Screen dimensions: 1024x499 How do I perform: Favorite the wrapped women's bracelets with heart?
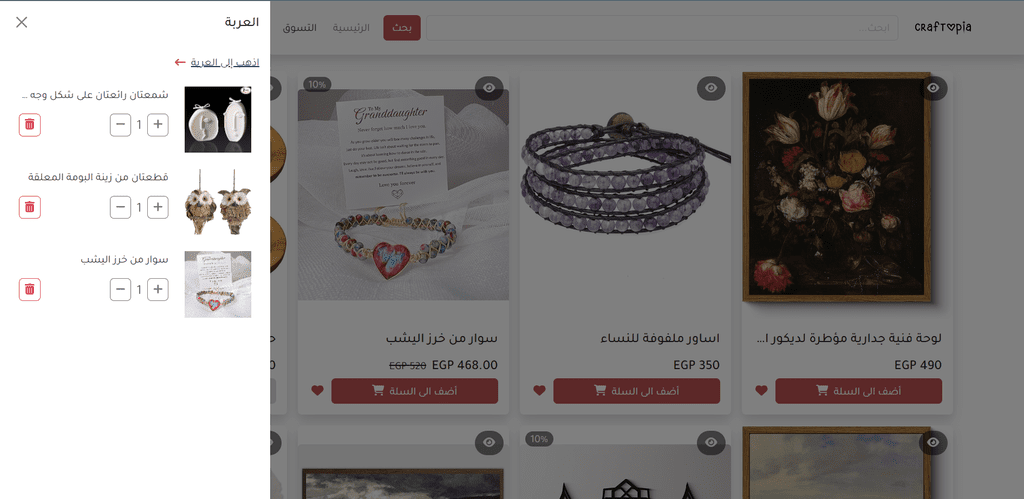[539, 391]
